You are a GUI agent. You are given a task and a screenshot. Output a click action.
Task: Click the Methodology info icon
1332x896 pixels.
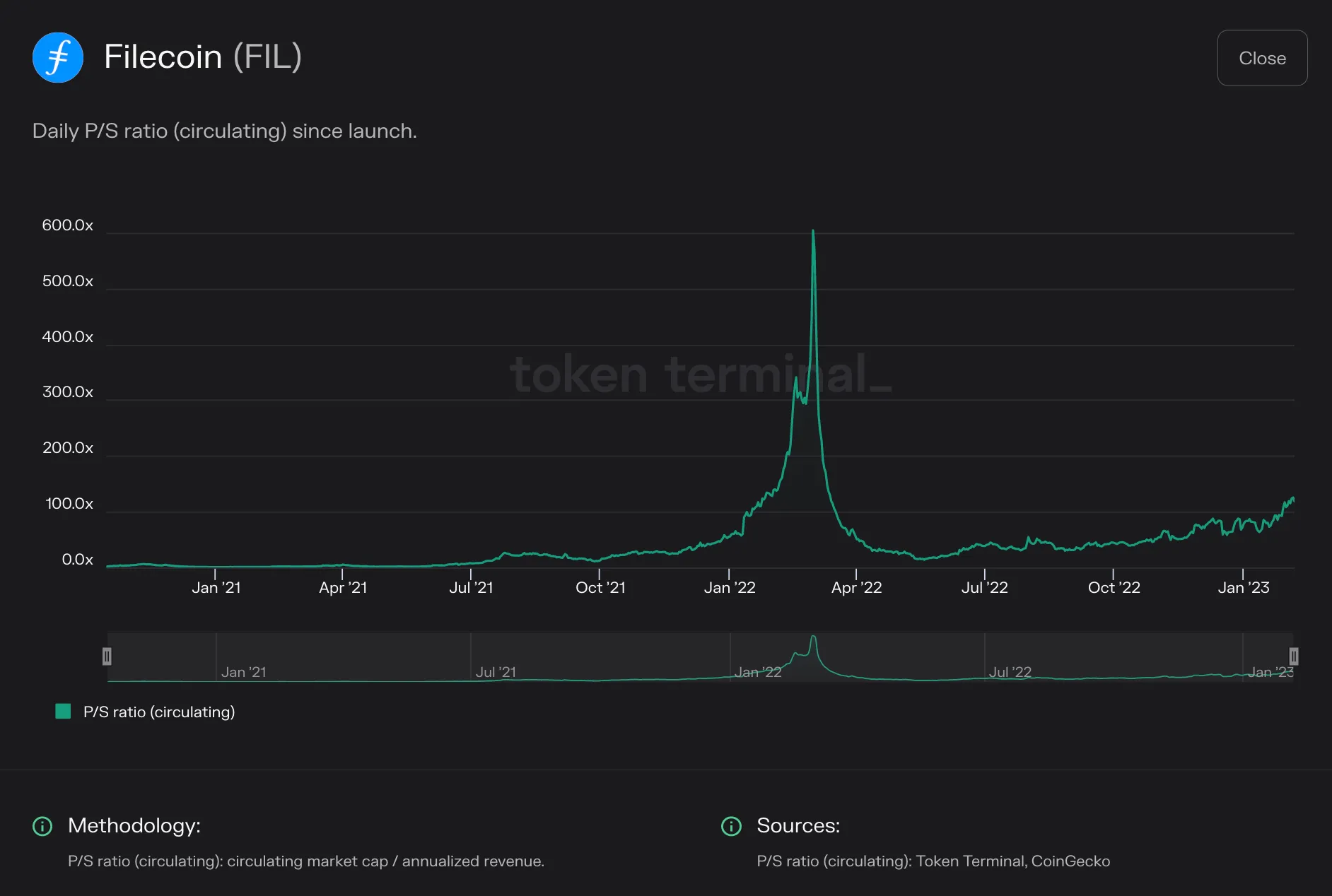point(42,826)
